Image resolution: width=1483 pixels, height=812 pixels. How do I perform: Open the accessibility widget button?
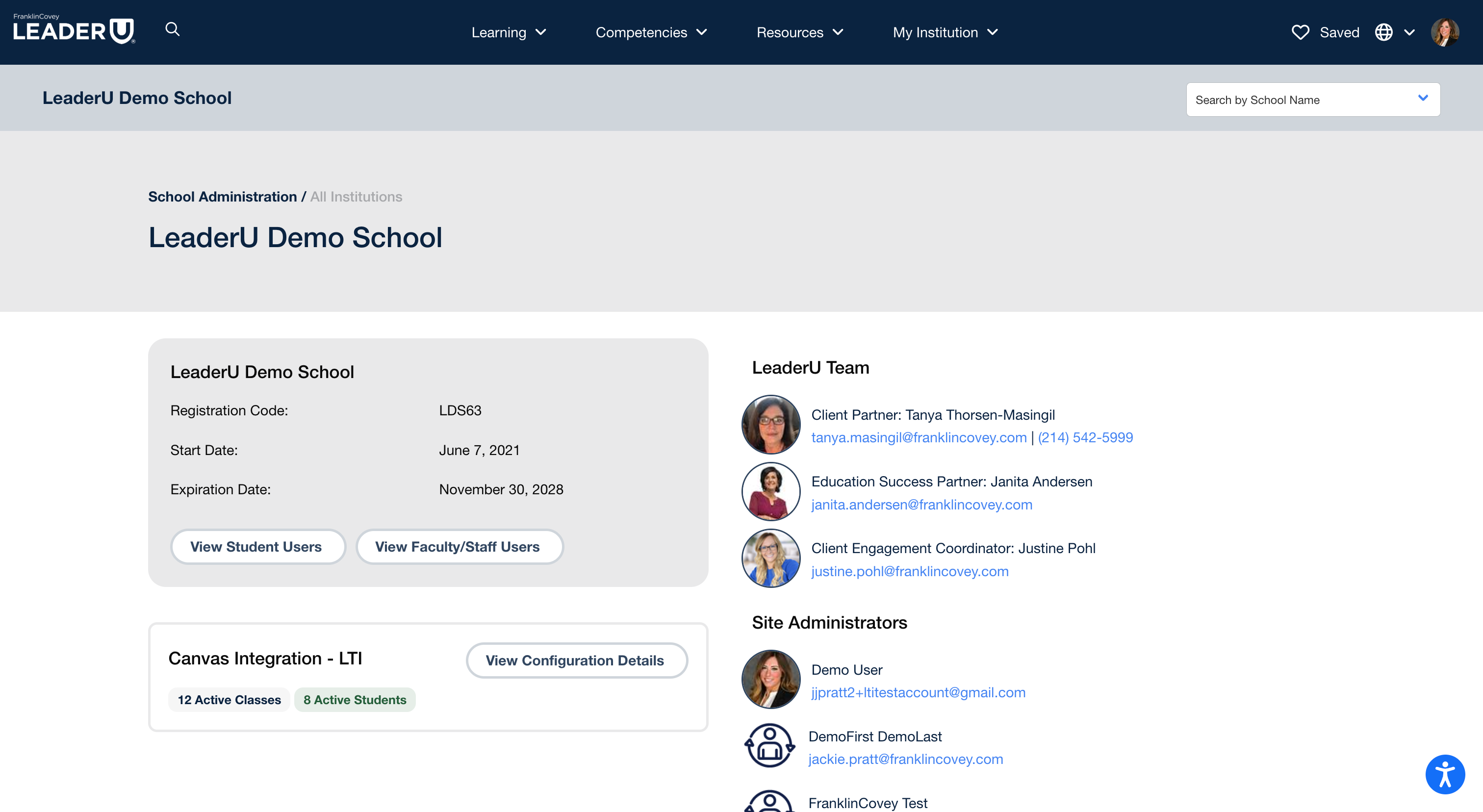point(1444,774)
